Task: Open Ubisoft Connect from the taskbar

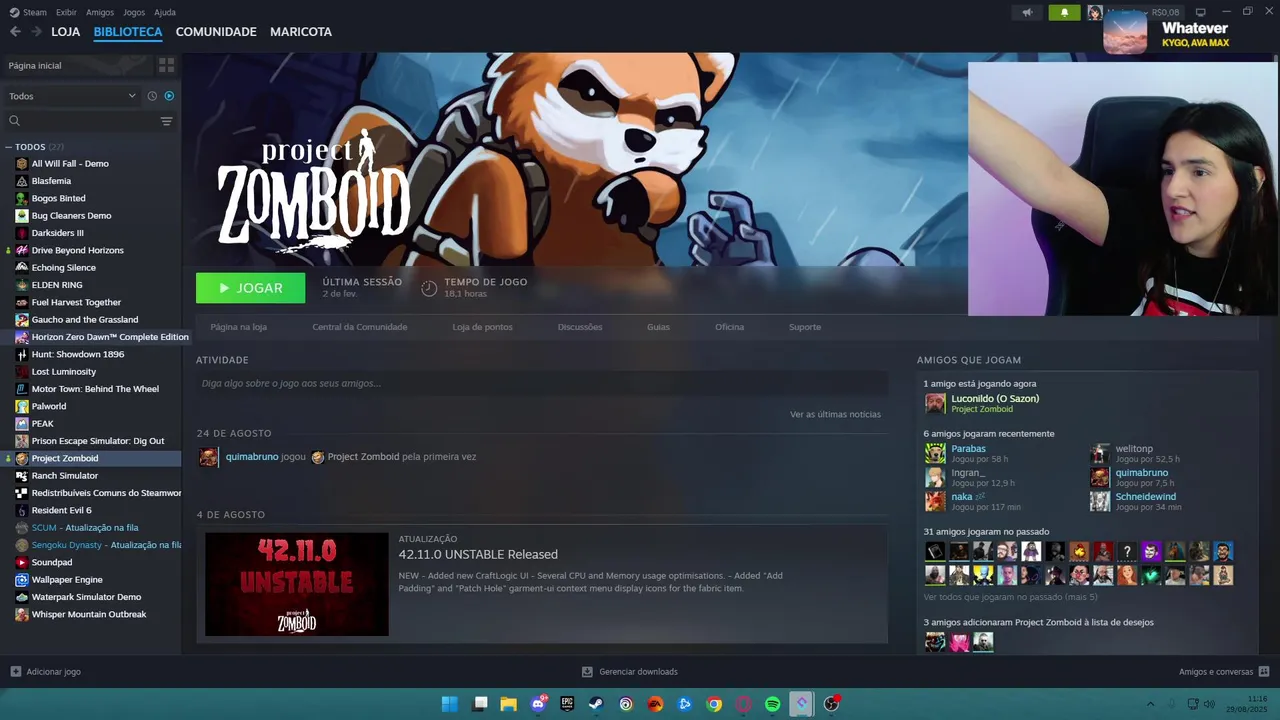Action: click(x=626, y=704)
